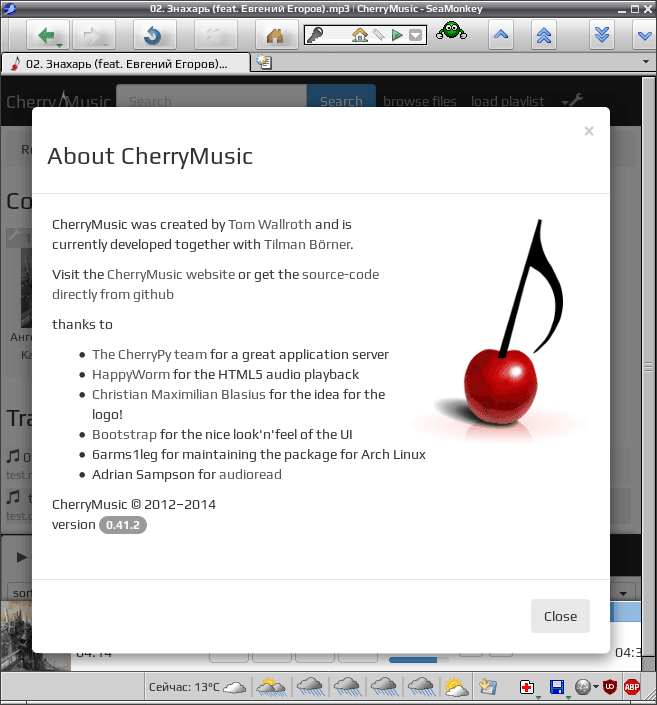Click the single blue down chevron button
Screen dimensions: 657x705
pyautogui.click(x=644, y=35)
